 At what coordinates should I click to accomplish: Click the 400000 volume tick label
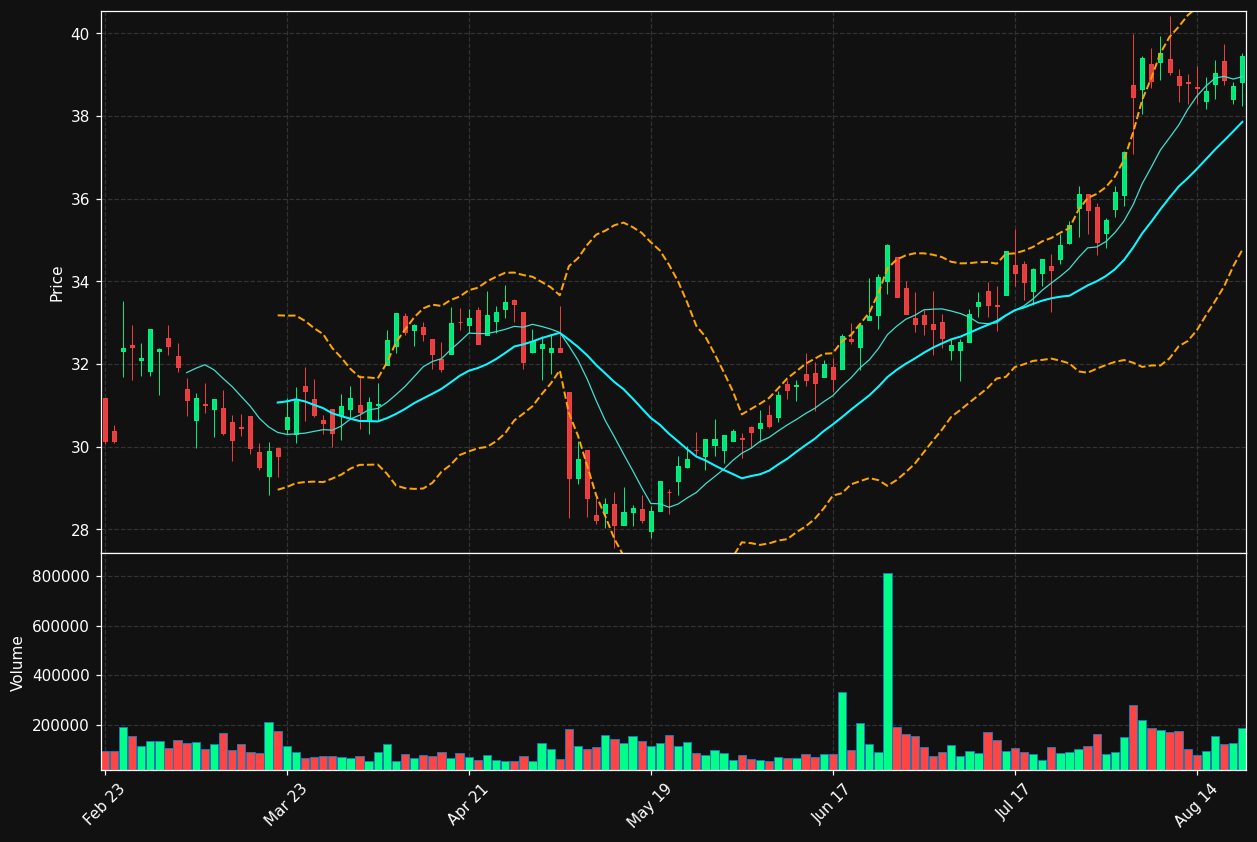click(x=61, y=676)
